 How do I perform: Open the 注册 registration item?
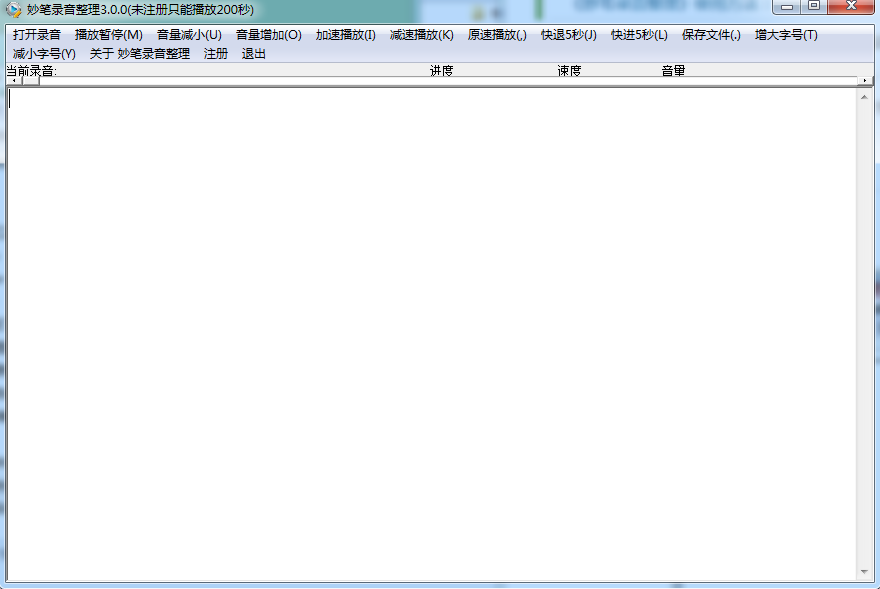[x=216, y=54]
